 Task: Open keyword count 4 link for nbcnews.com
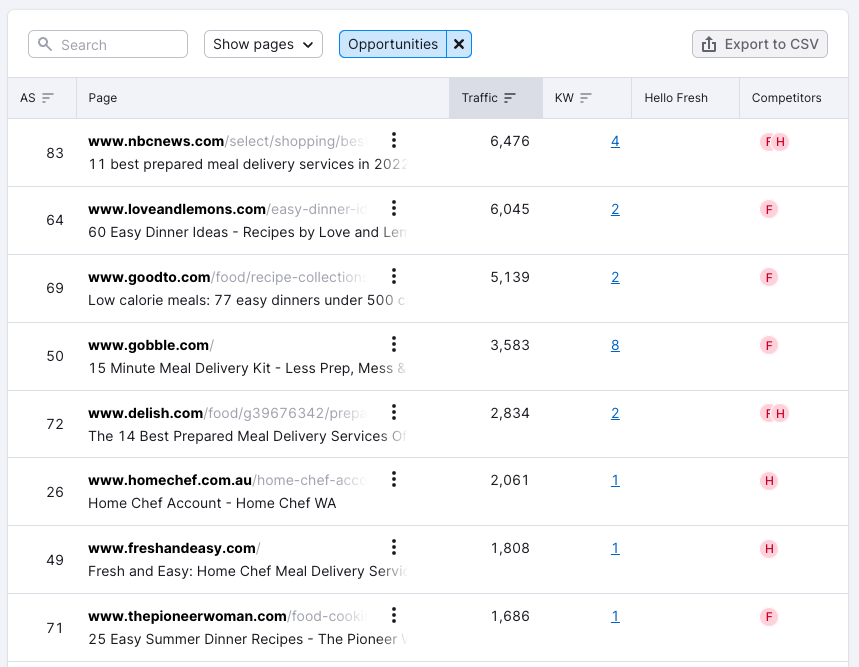pyautogui.click(x=615, y=141)
